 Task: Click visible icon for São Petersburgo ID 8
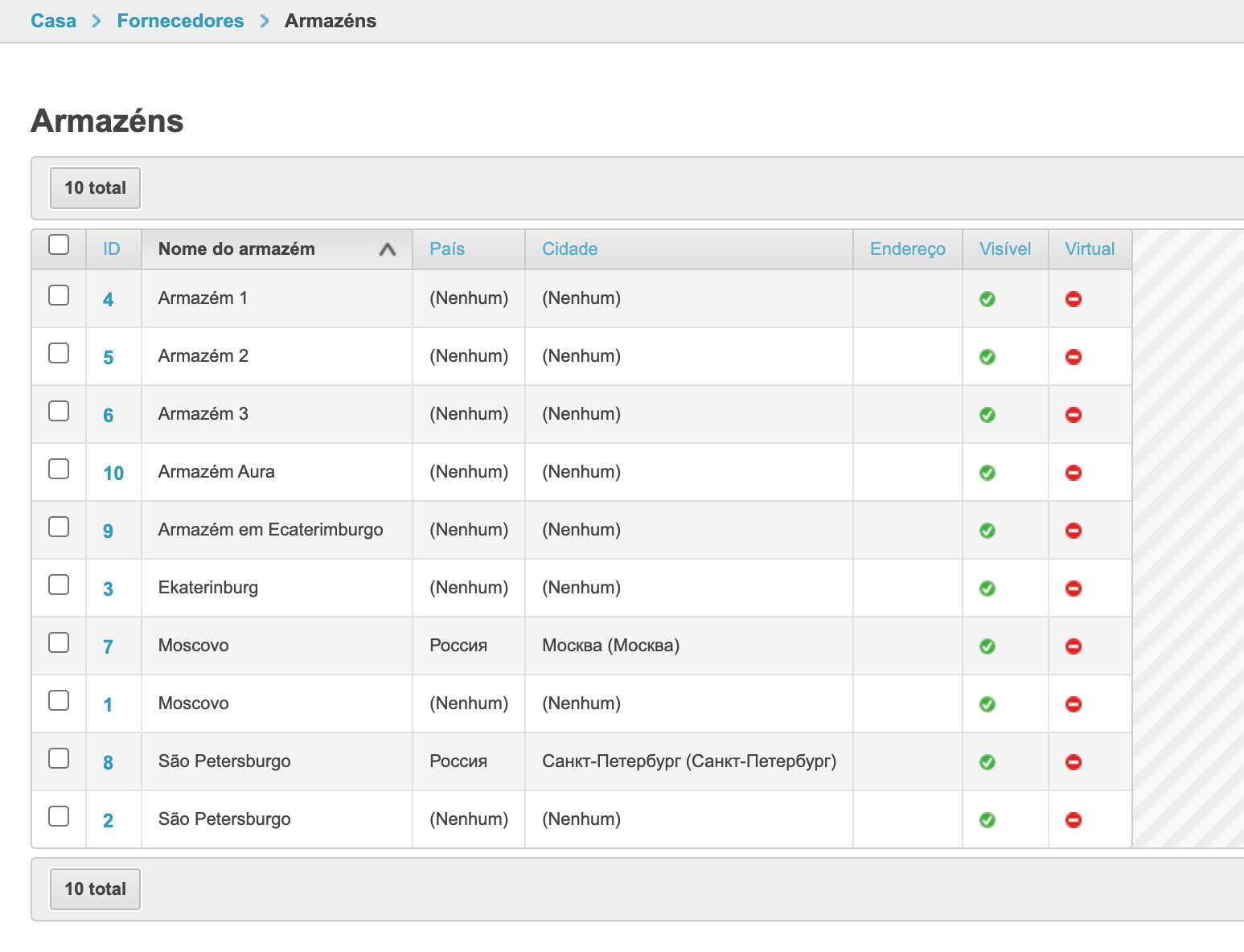[987, 762]
